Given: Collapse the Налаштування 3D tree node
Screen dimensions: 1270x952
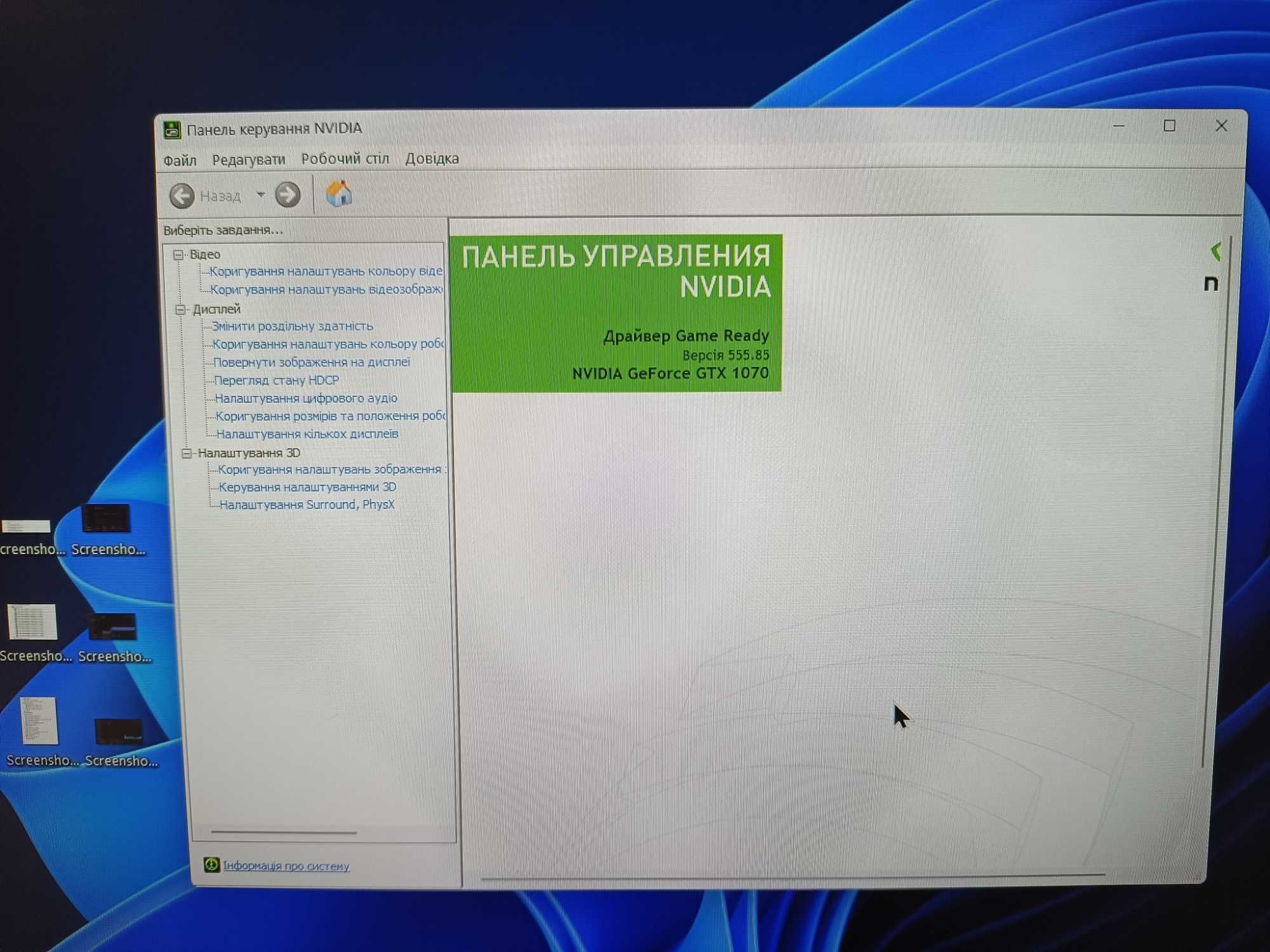Looking at the screenshot, I should 187,453.
